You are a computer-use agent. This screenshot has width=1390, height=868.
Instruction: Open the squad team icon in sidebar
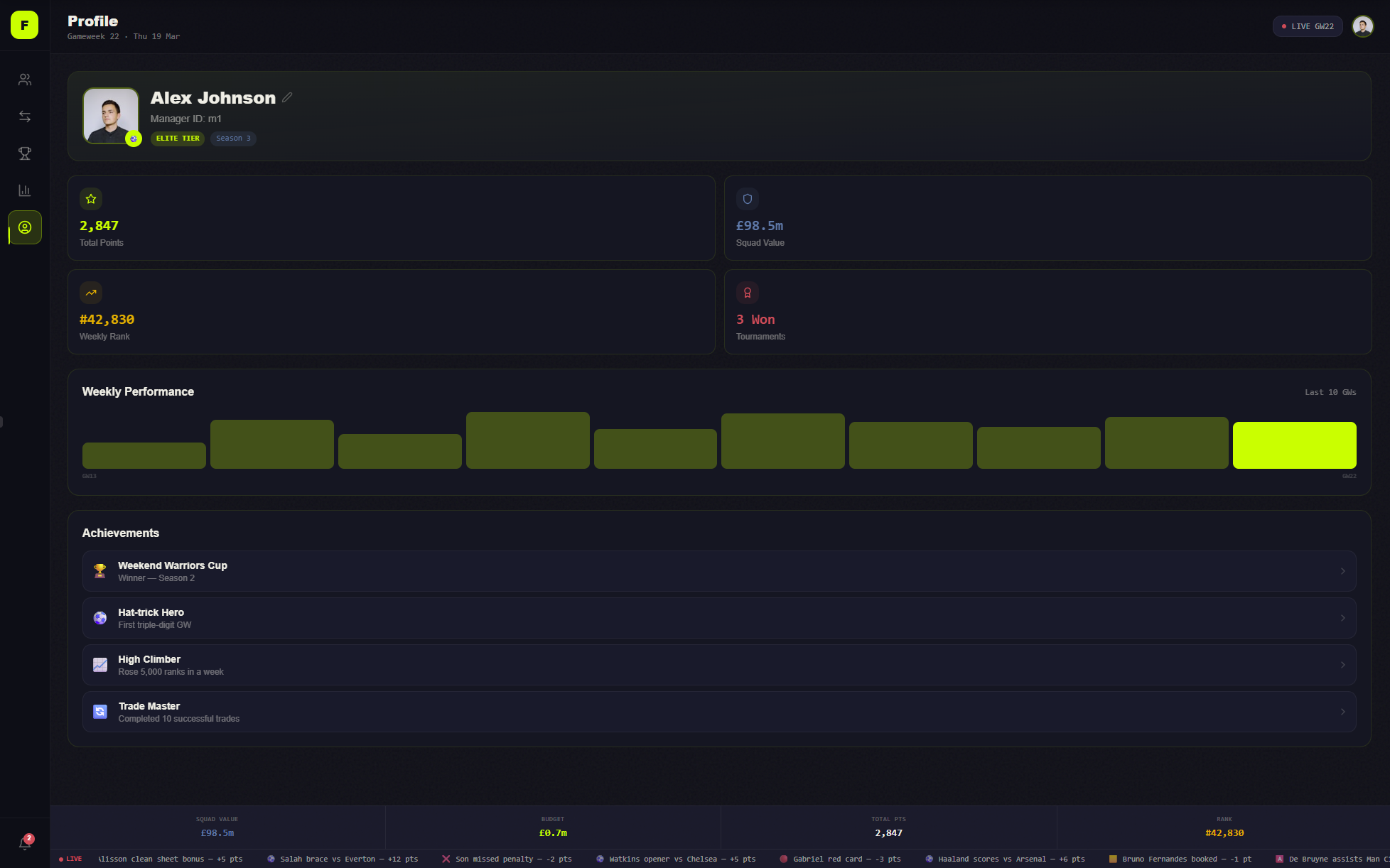pos(25,80)
